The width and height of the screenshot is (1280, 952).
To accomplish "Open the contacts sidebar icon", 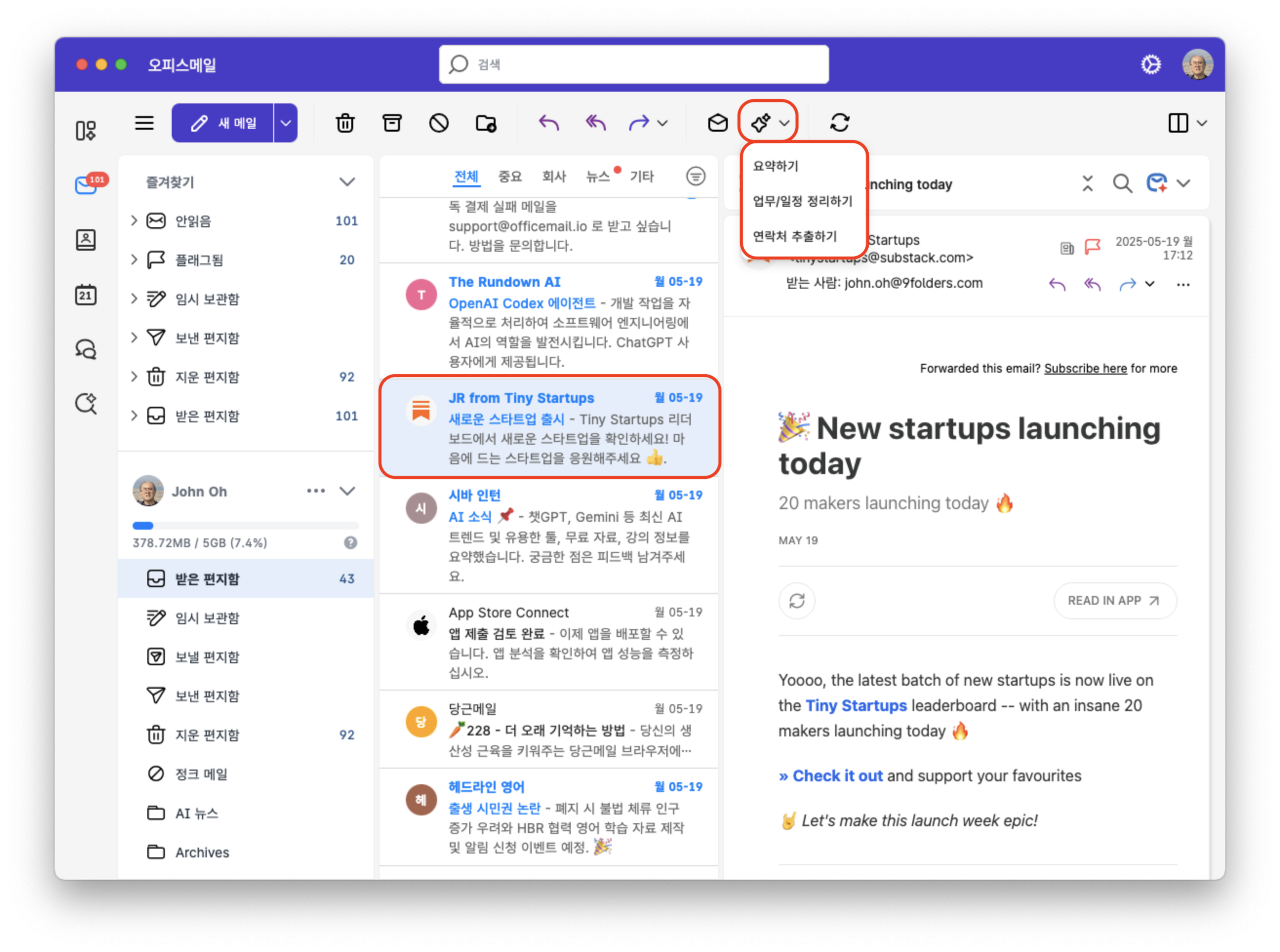I will (86, 240).
